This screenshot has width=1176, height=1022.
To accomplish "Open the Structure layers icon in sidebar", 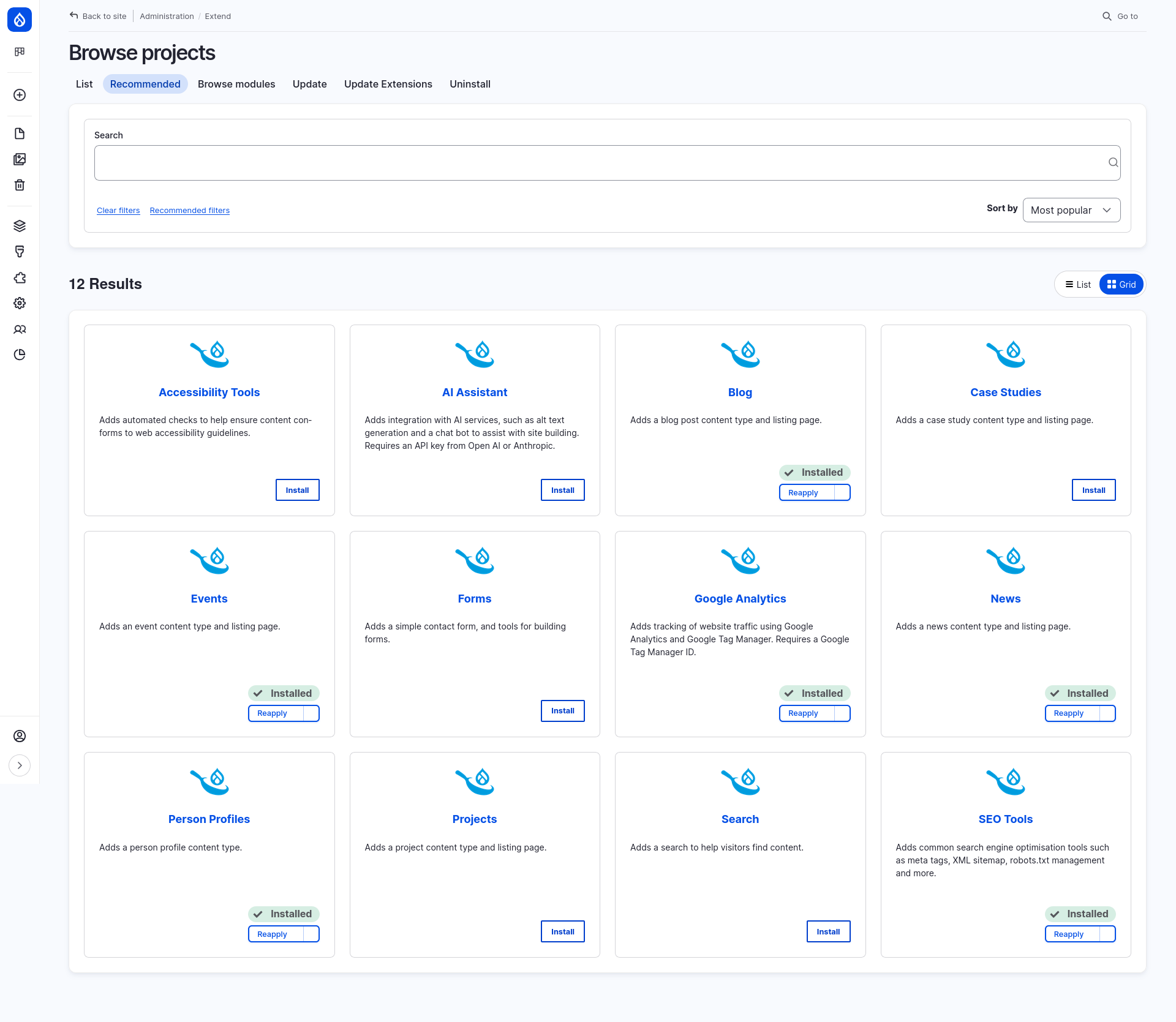I will [20, 225].
